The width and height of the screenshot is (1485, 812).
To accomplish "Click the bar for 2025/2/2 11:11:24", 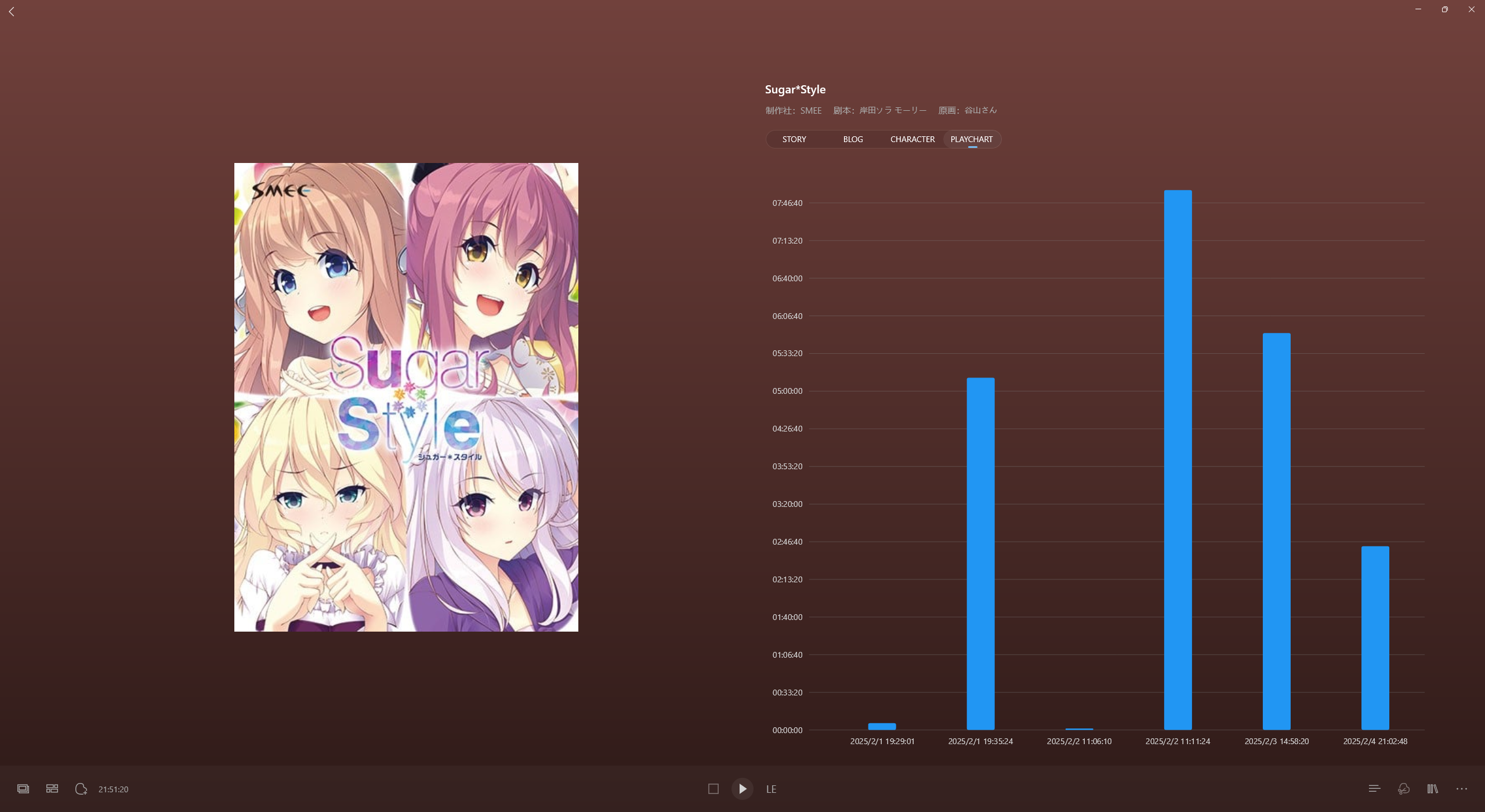I will pyautogui.click(x=1178, y=460).
